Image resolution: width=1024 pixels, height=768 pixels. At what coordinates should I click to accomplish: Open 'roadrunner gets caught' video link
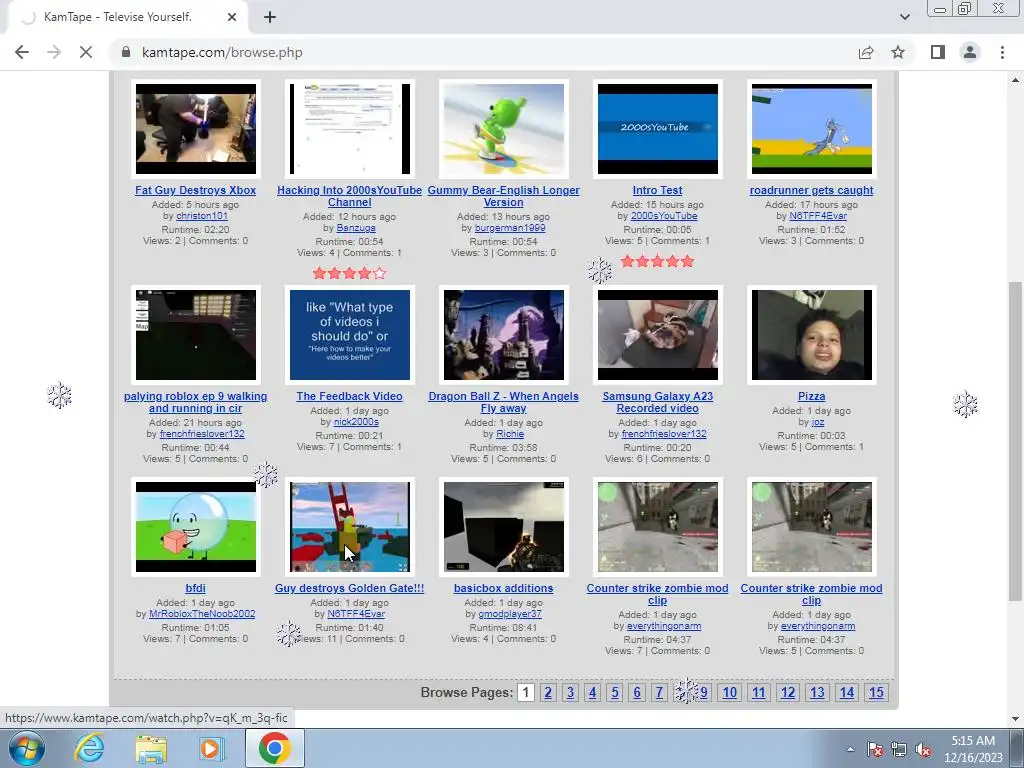[811, 190]
